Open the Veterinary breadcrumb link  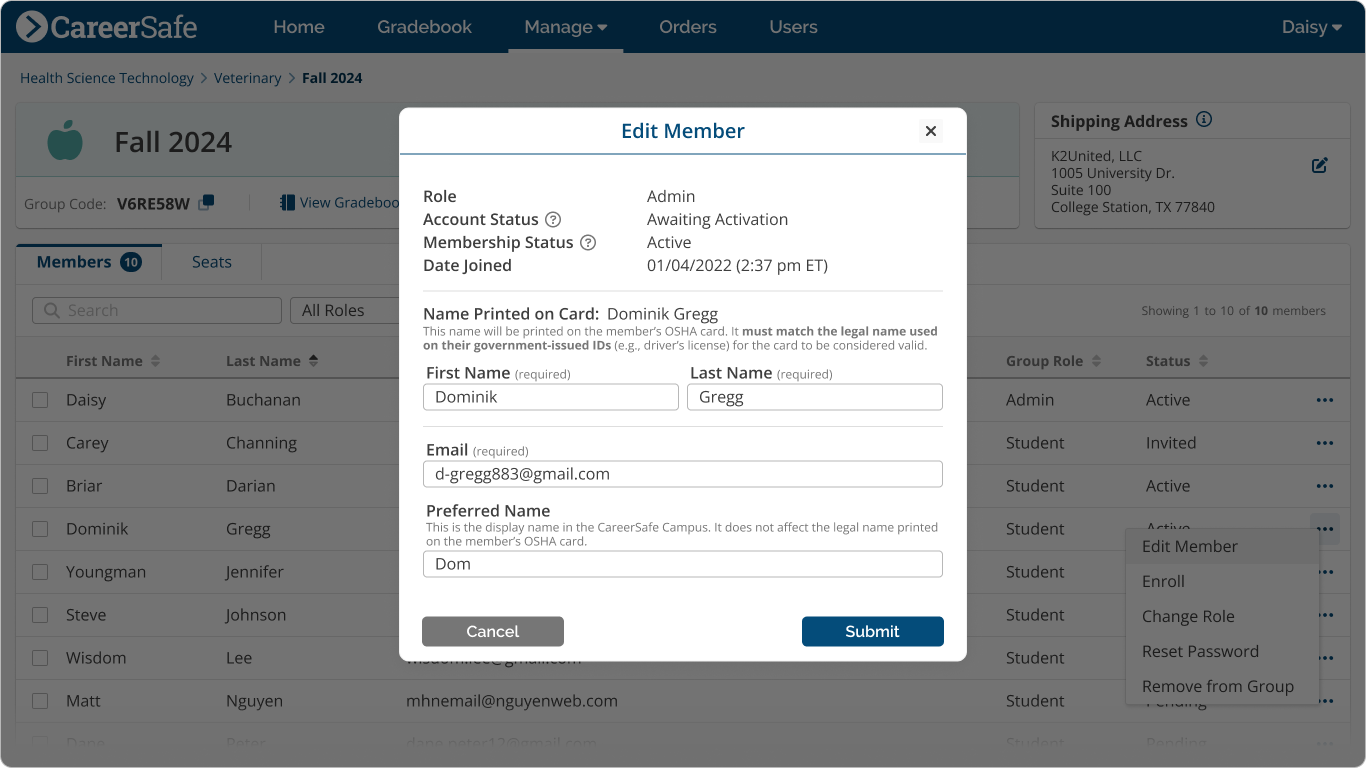248,77
